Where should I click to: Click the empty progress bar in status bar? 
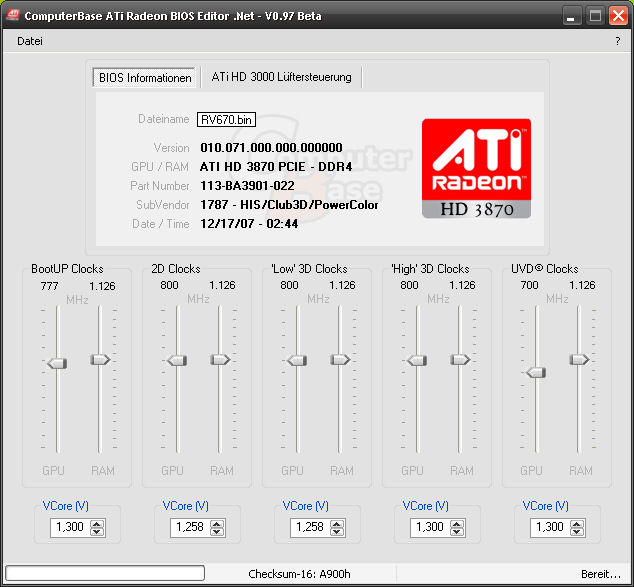tap(105, 573)
